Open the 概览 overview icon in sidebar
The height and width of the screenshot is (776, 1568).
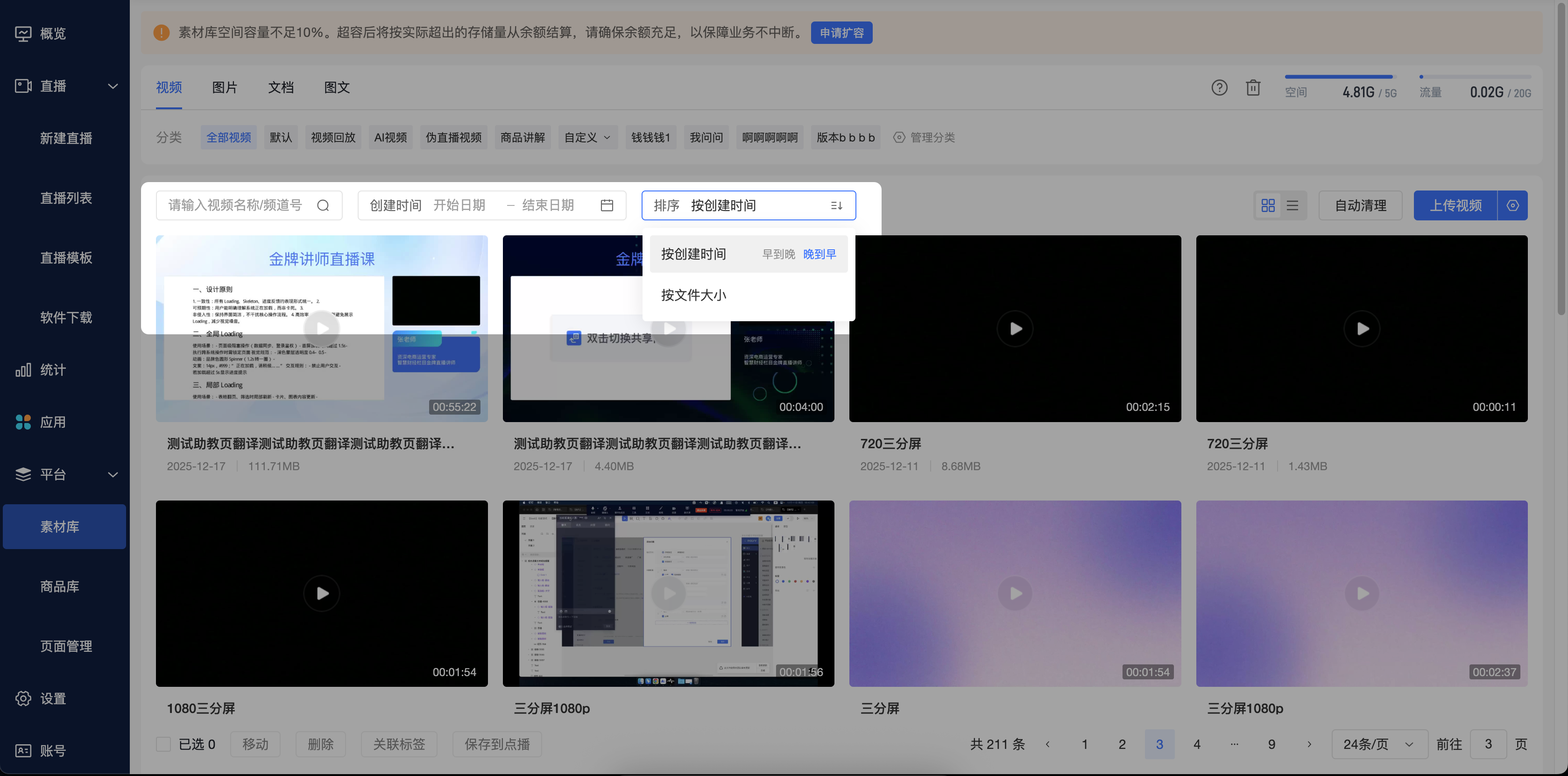tap(23, 34)
